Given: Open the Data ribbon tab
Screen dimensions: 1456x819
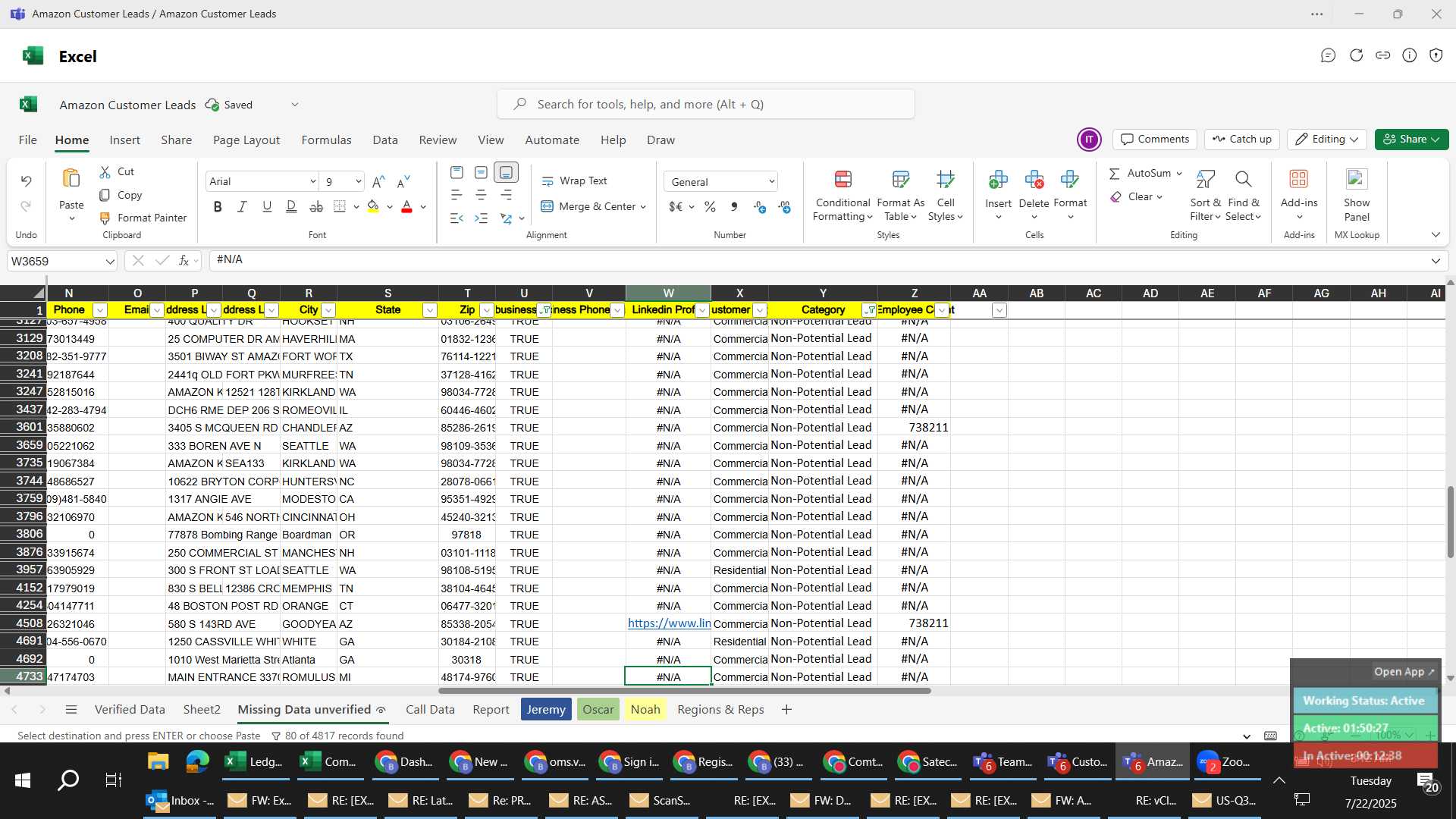Looking at the screenshot, I should 385,140.
